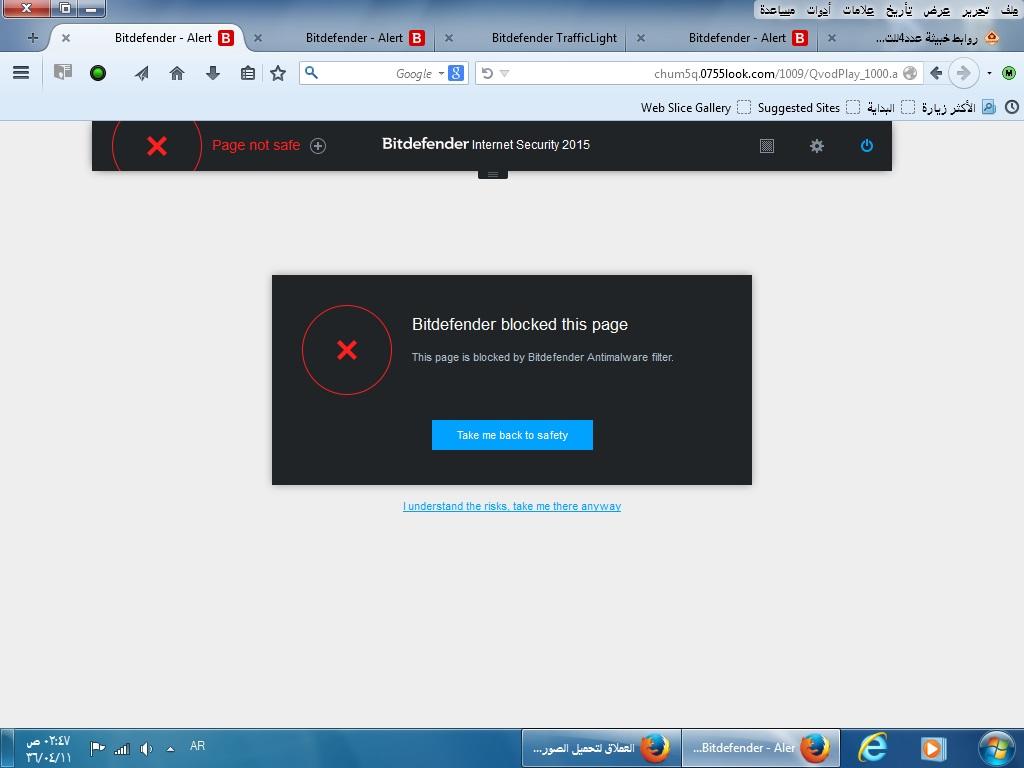
Task: Close the روابط خبيثة tab
Action: pos(831,38)
